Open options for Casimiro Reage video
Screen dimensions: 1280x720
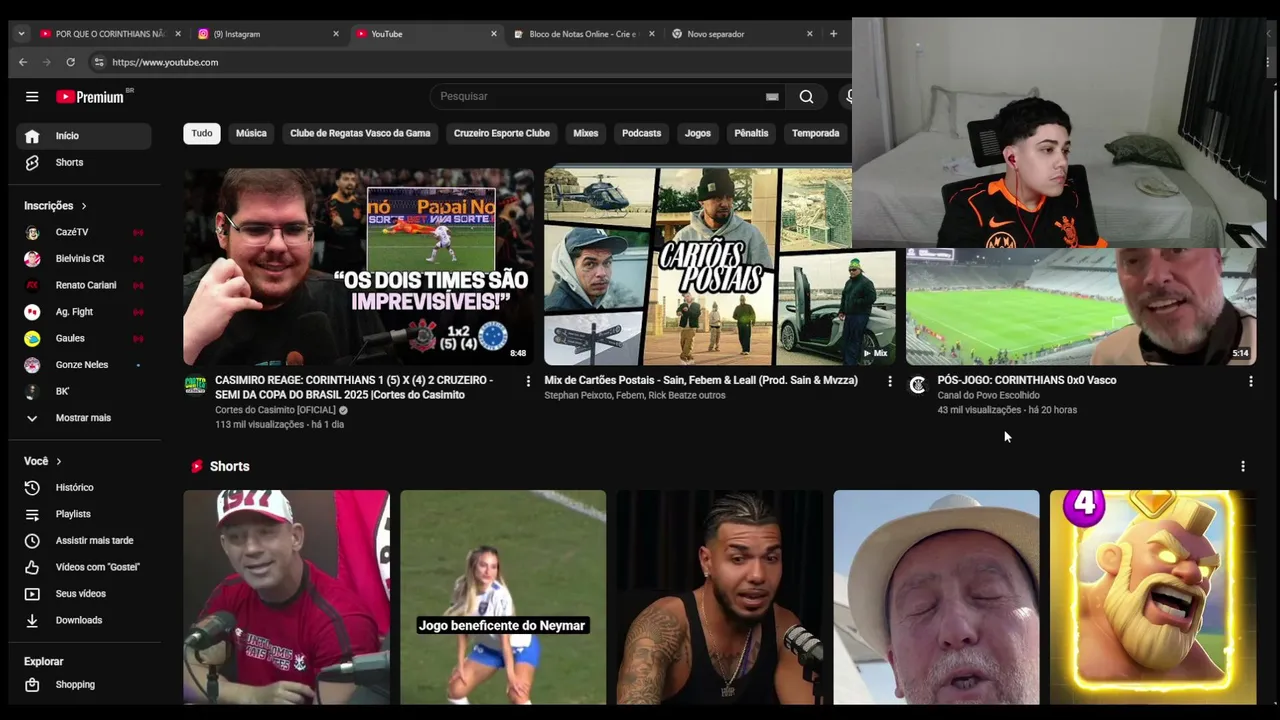point(528,381)
